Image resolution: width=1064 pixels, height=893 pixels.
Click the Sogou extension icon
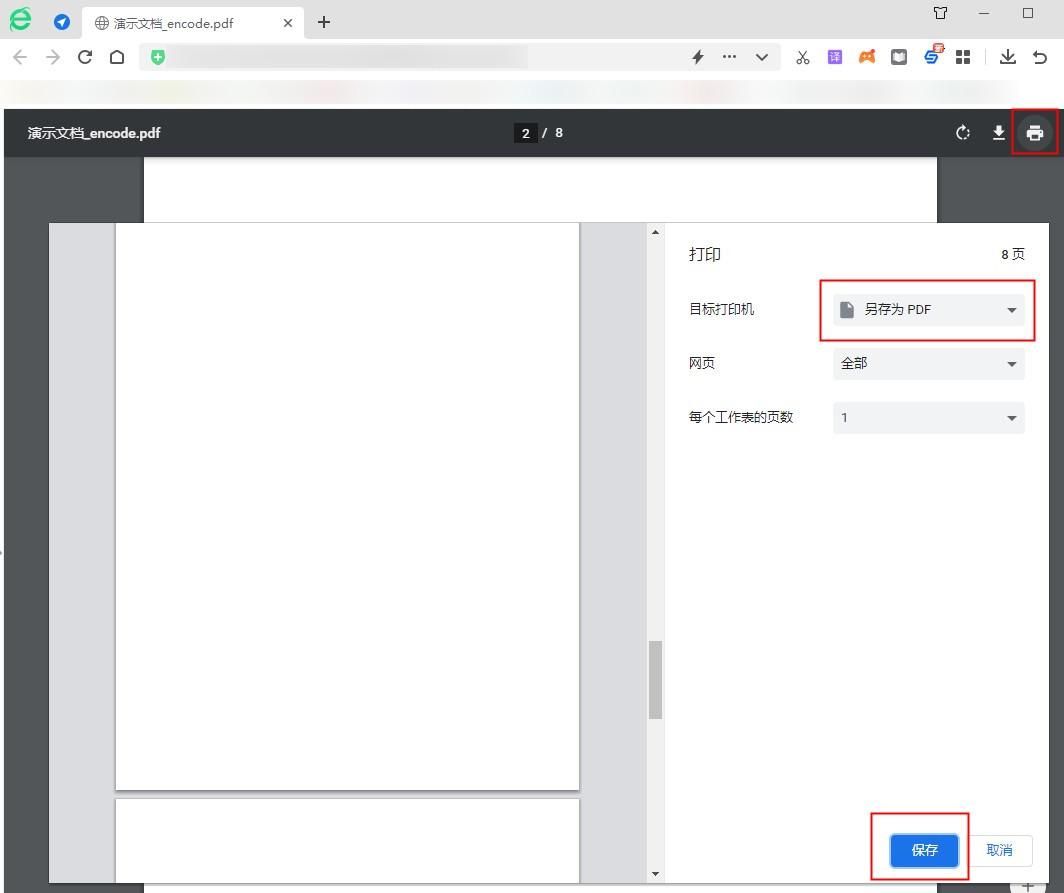point(931,57)
